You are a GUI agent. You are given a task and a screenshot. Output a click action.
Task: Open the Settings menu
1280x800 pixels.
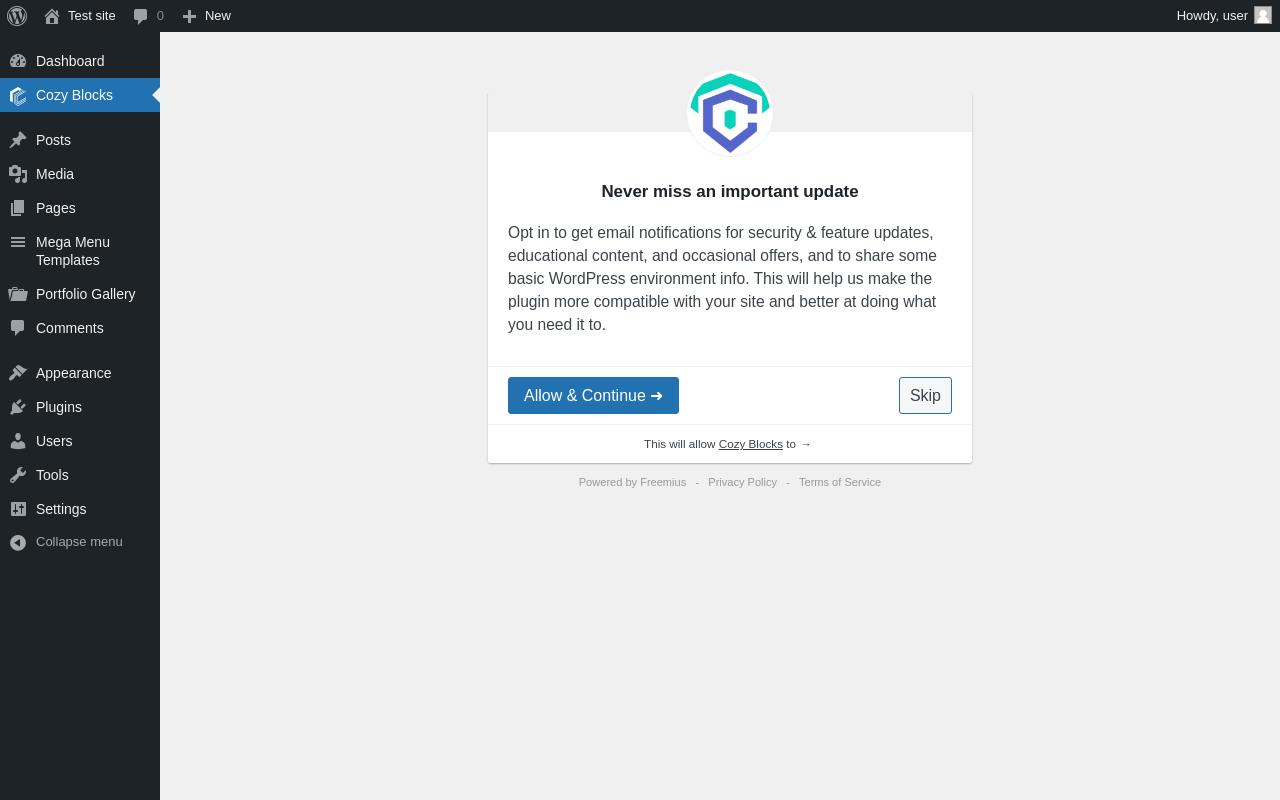pyautogui.click(x=80, y=509)
